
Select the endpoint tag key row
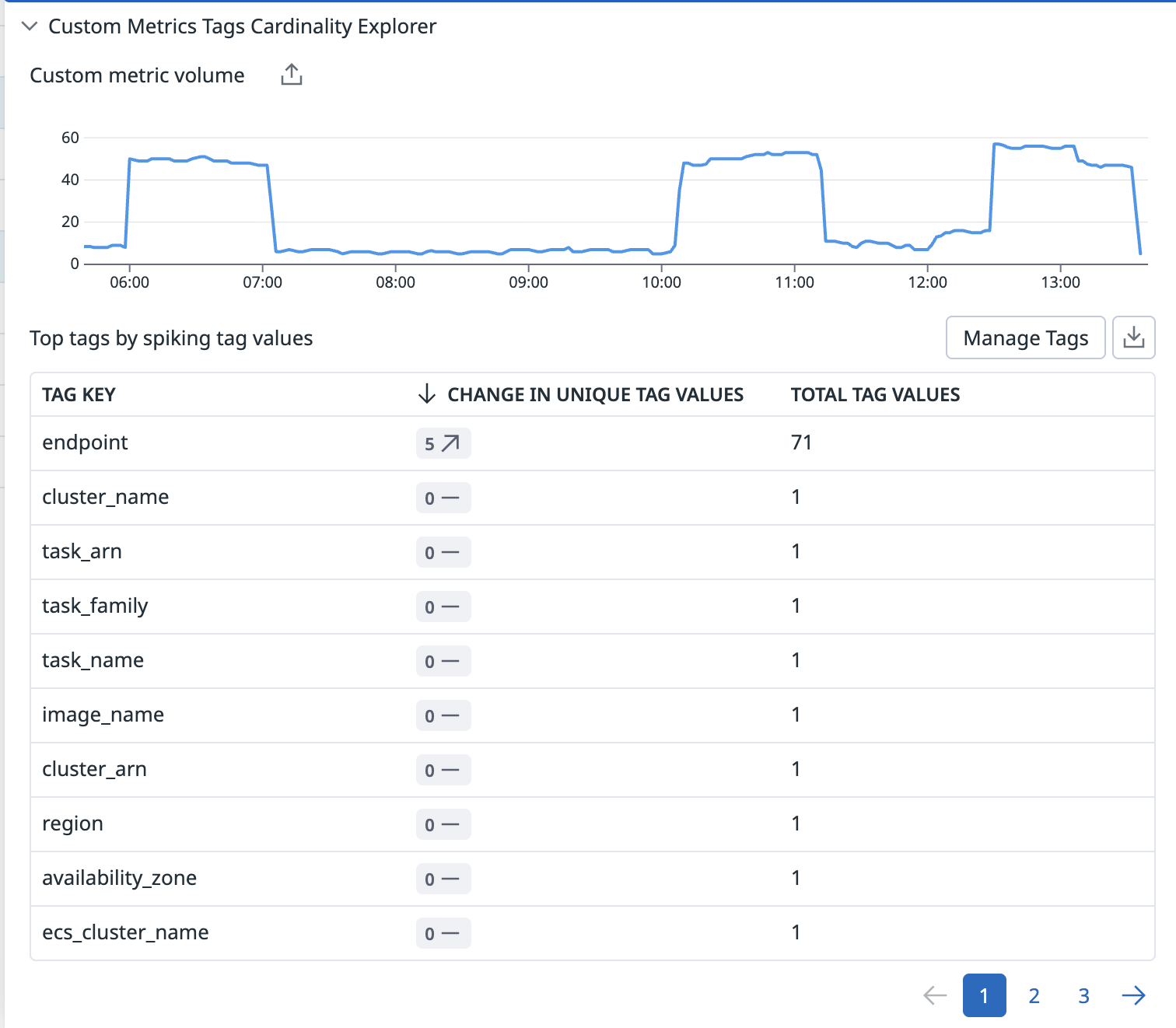coord(85,442)
